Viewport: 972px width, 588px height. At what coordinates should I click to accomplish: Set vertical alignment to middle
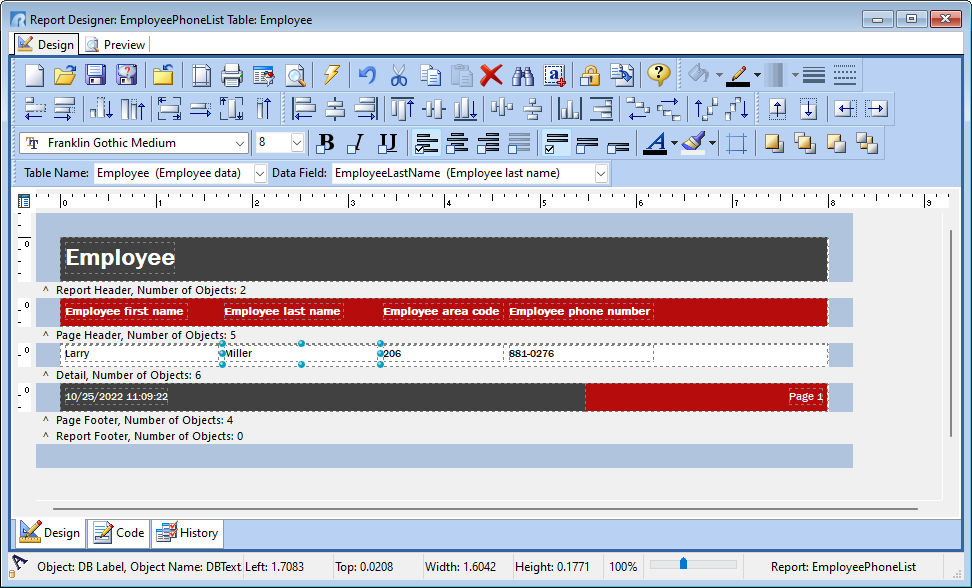coord(586,143)
